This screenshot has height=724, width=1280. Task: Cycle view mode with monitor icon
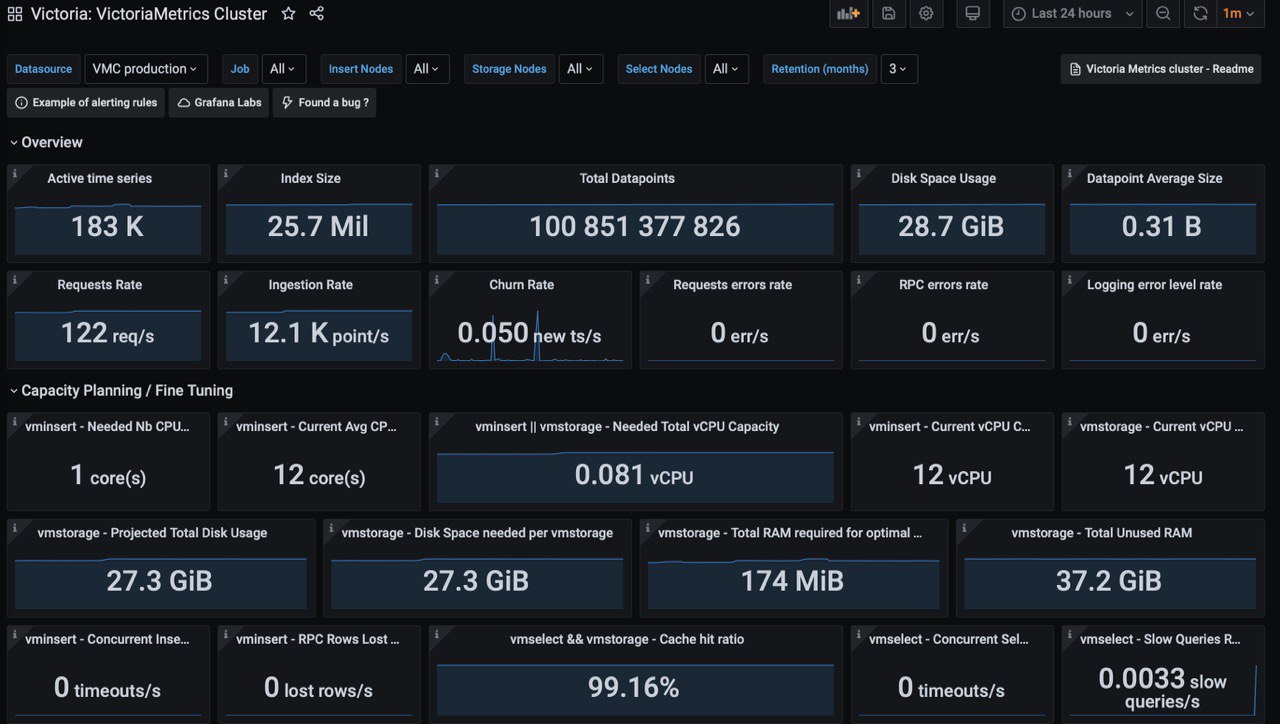[x=972, y=14]
